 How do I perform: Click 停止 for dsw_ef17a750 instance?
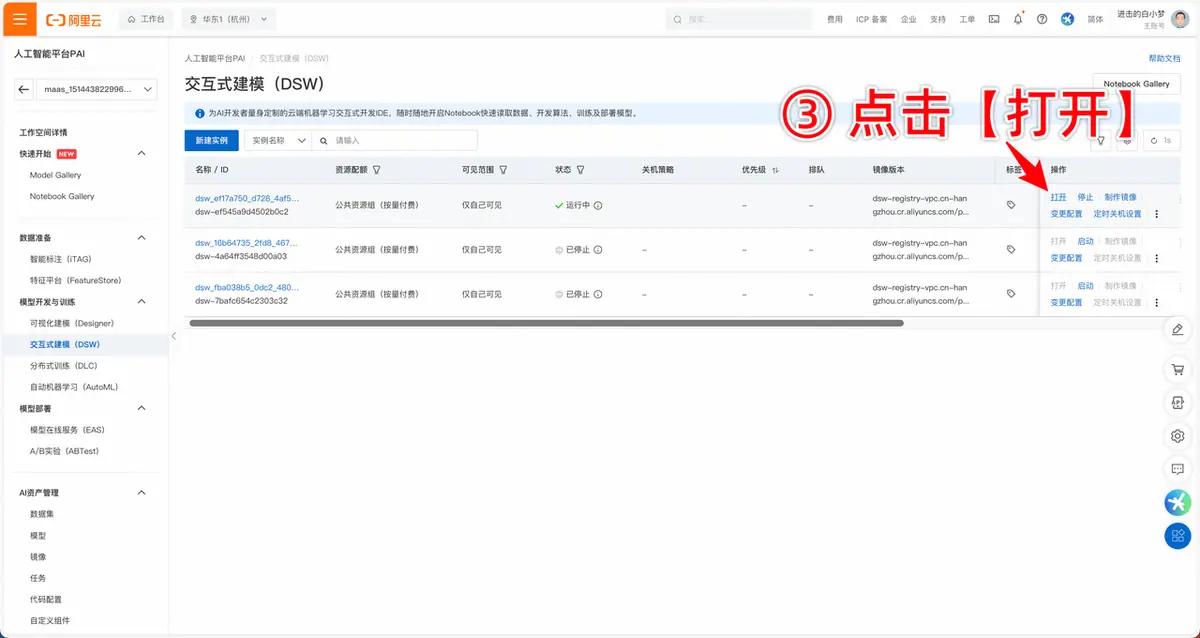1085,197
